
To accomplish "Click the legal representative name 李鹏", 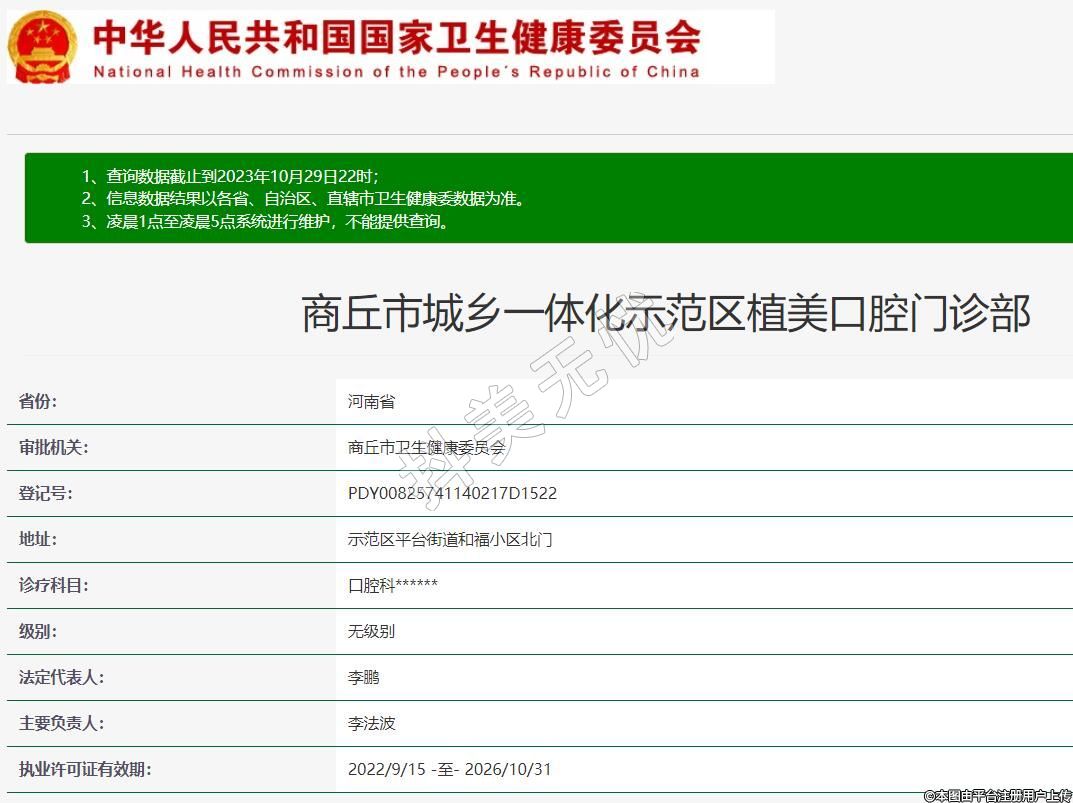I will point(363,678).
